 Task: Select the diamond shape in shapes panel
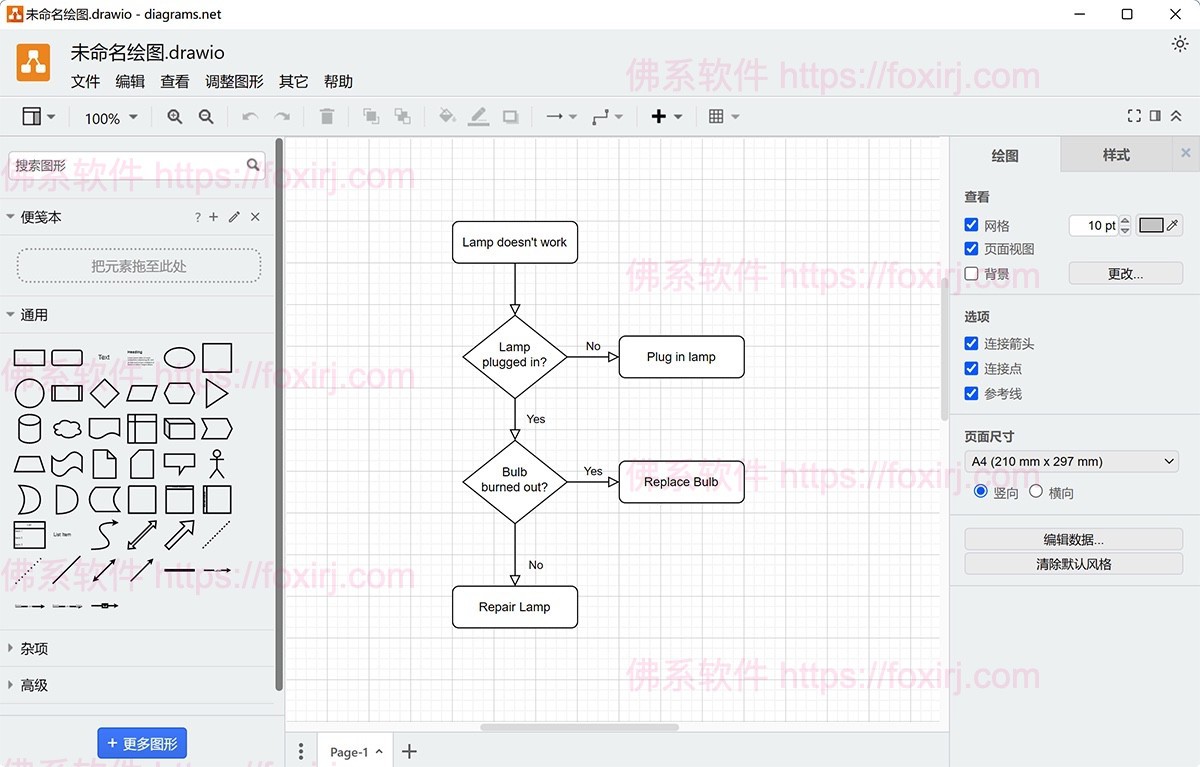tap(104, 394)
